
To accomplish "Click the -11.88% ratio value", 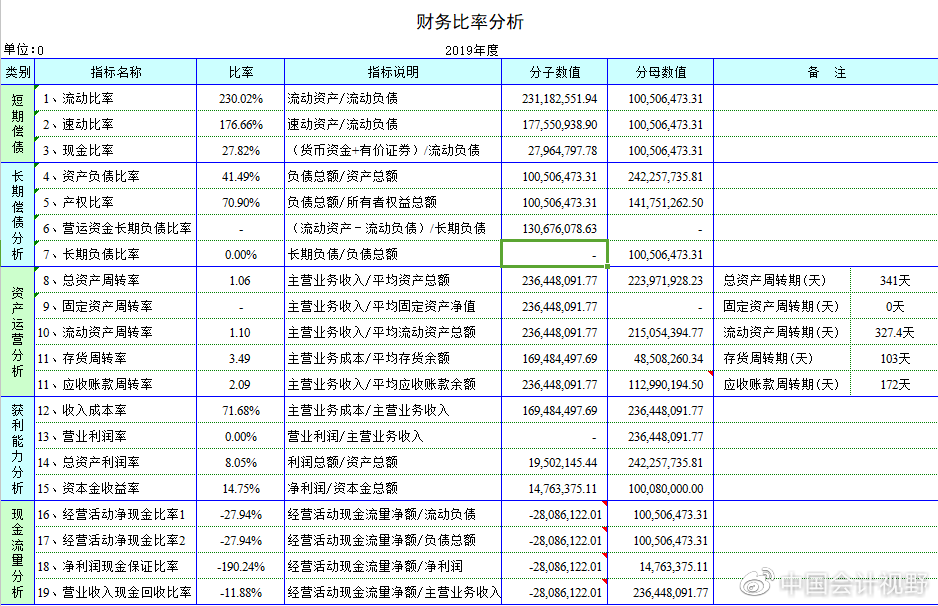I will [x=240, y=593].
